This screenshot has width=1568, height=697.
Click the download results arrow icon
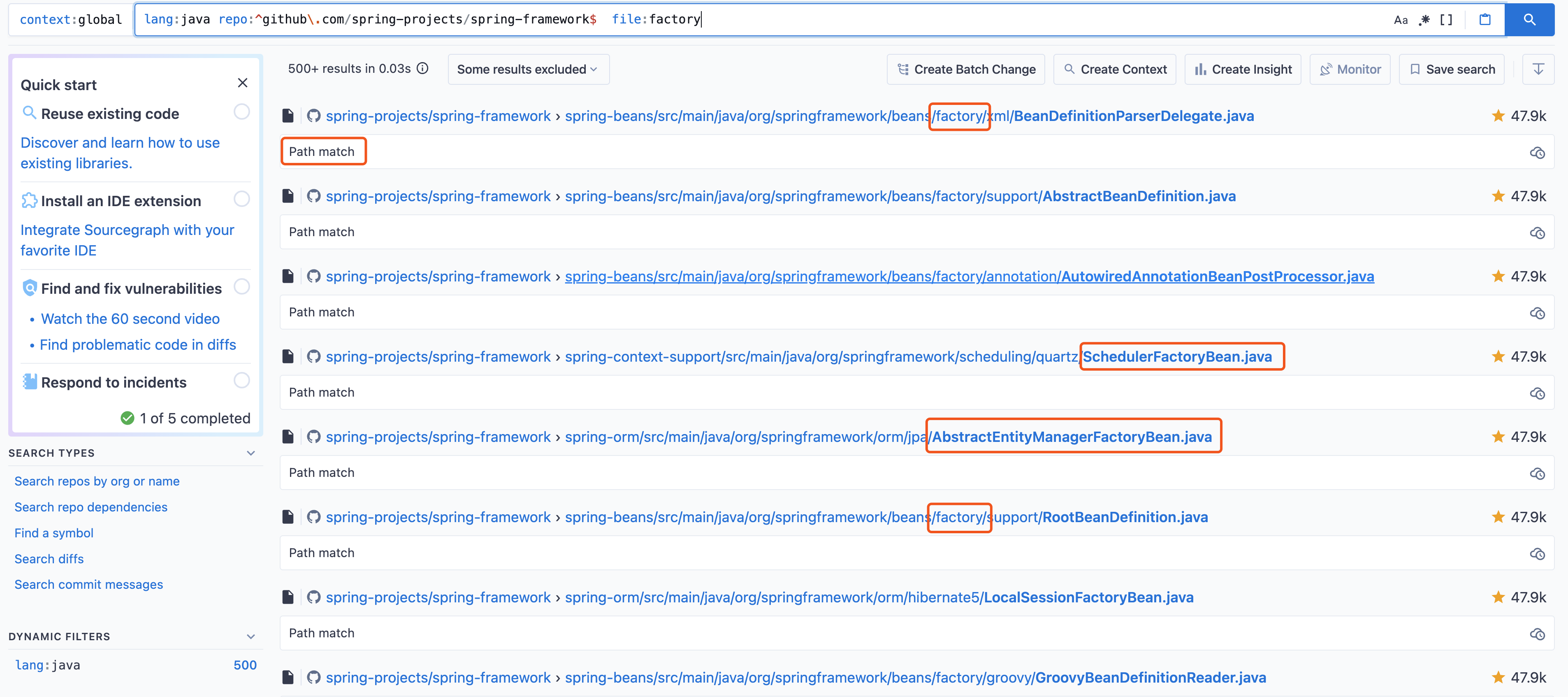(x=1538, y=70)
